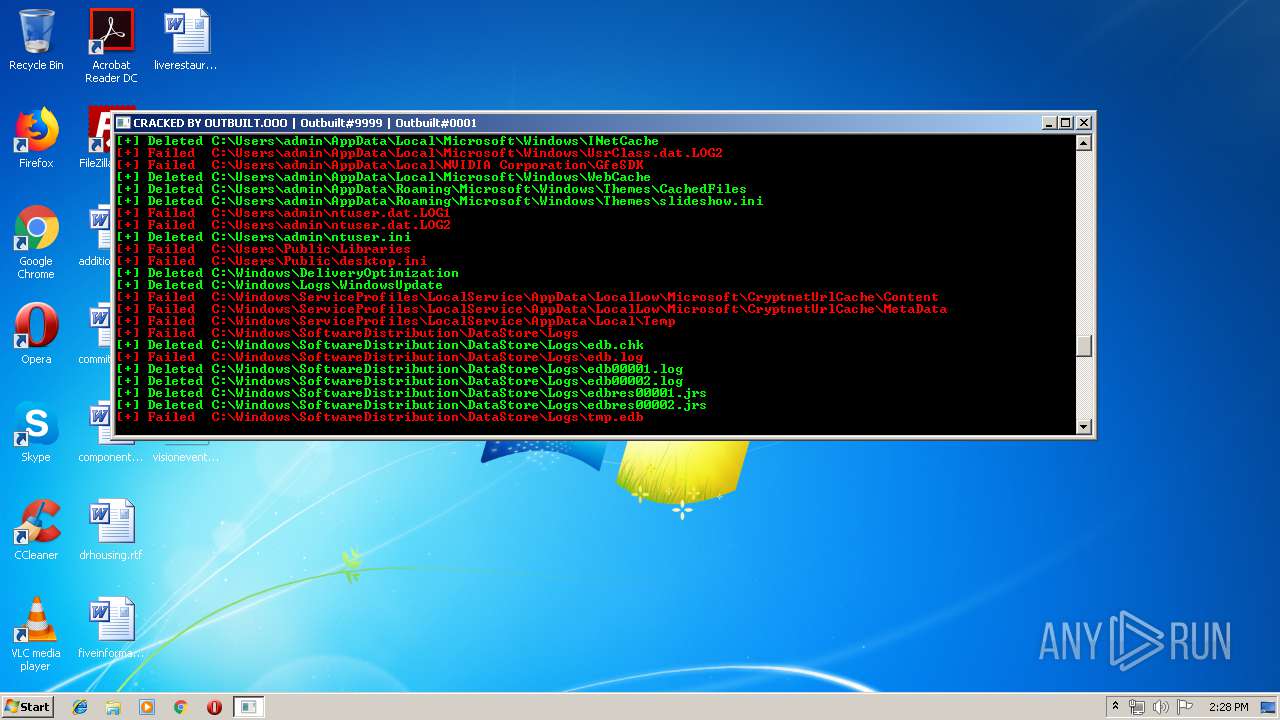Image resolution: width=1280 pixels, height=720 pixels.
Task: Maximize the CRACKED BY OUTBUILT console window
Action: pyautogui.click(x=1066, y=123)
